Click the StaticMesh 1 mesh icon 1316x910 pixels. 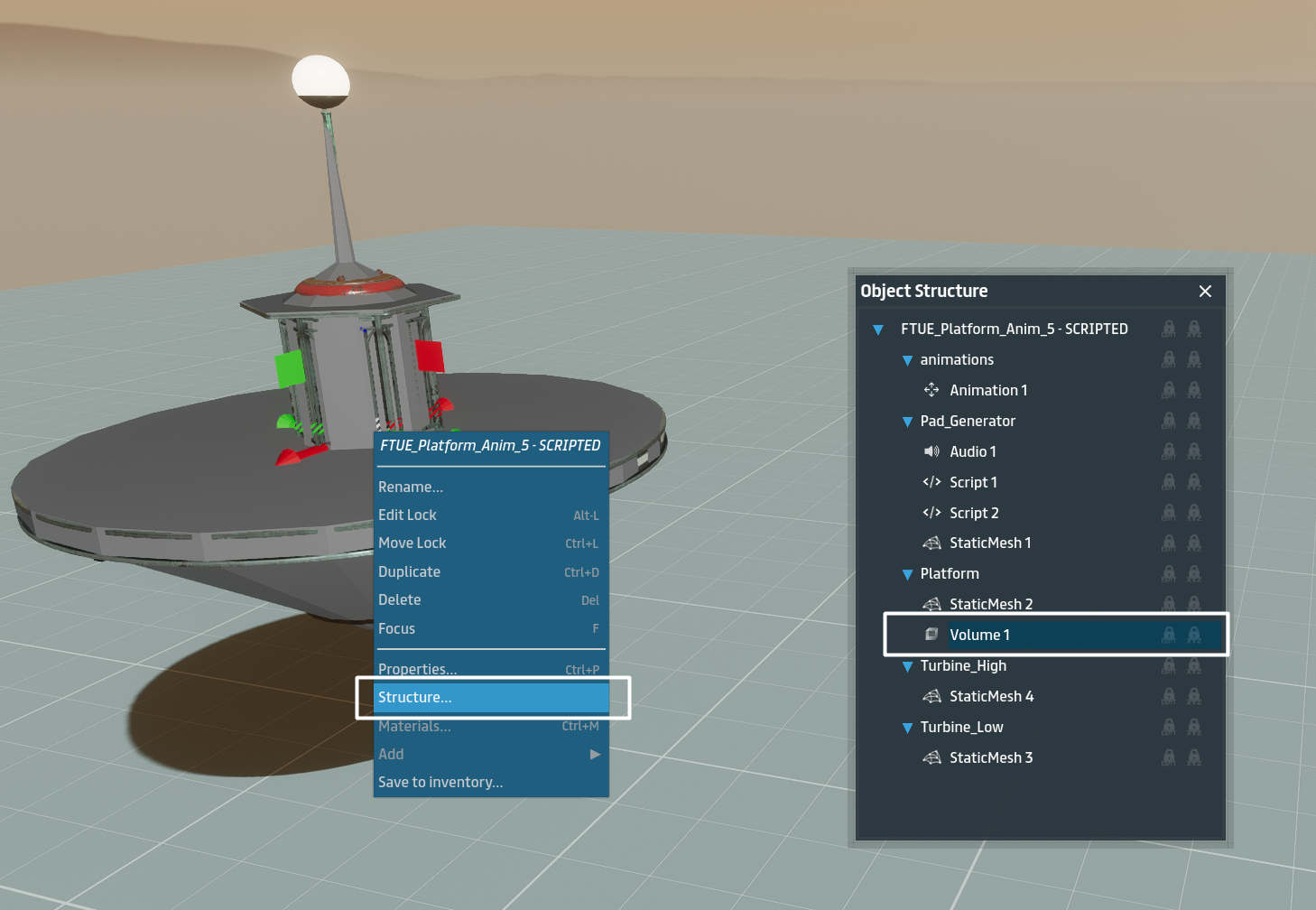(x=931, y=543)
